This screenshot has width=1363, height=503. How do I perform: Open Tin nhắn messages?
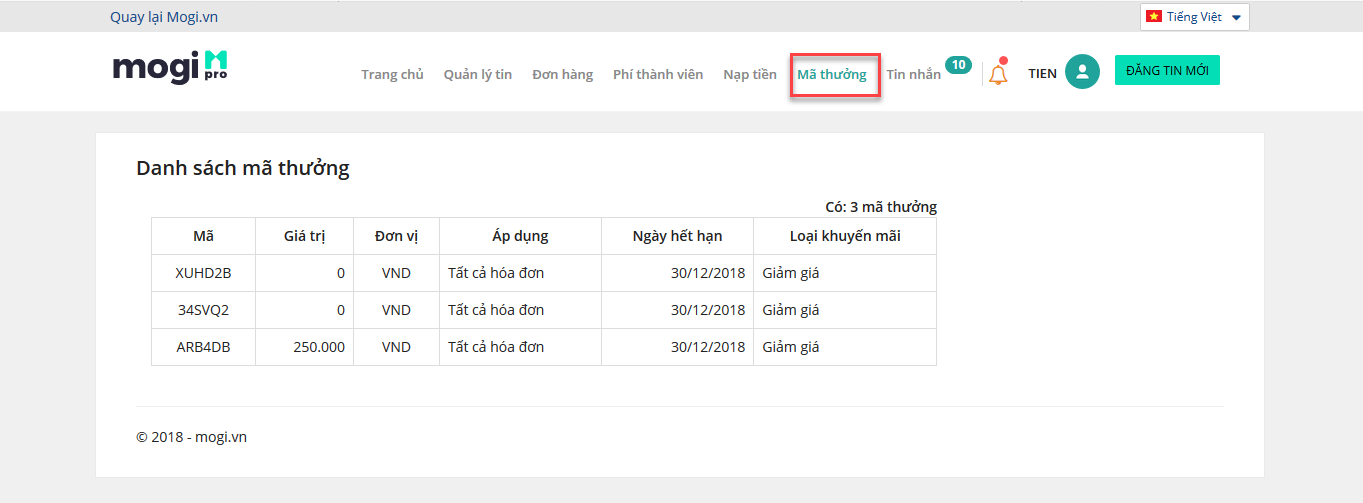pyautogui.click(x=913, y=74)
